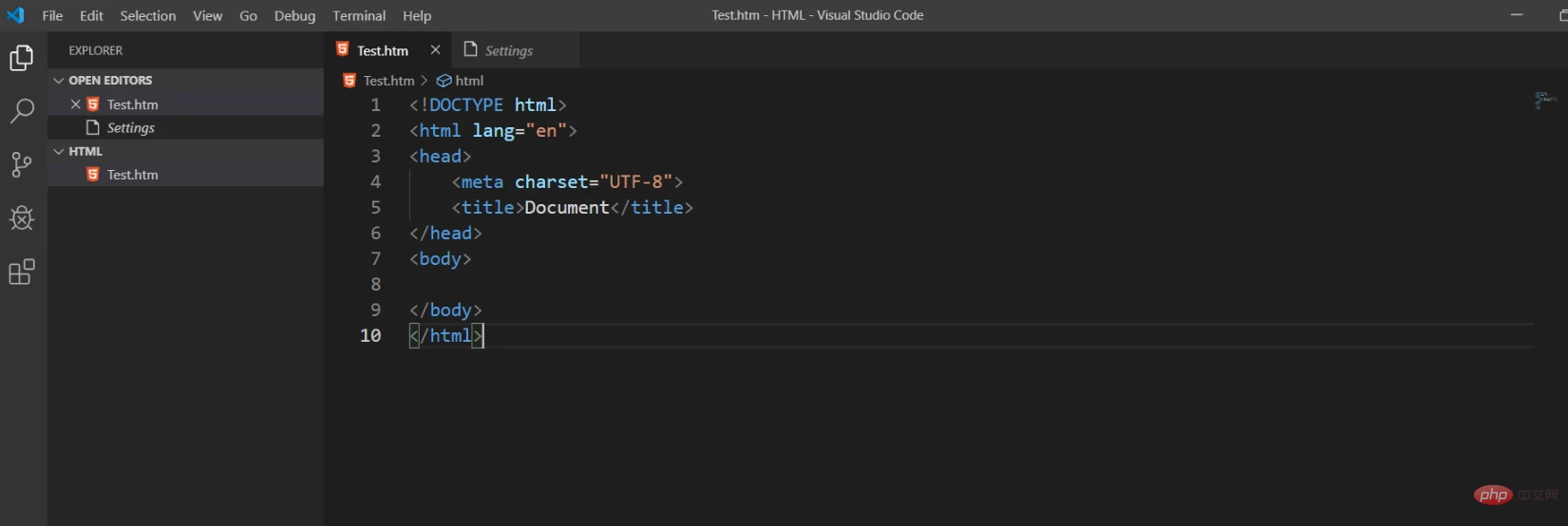Close Test.htm from Open Editors list
The image size is (1568, 526).
(x=76, y=104)
